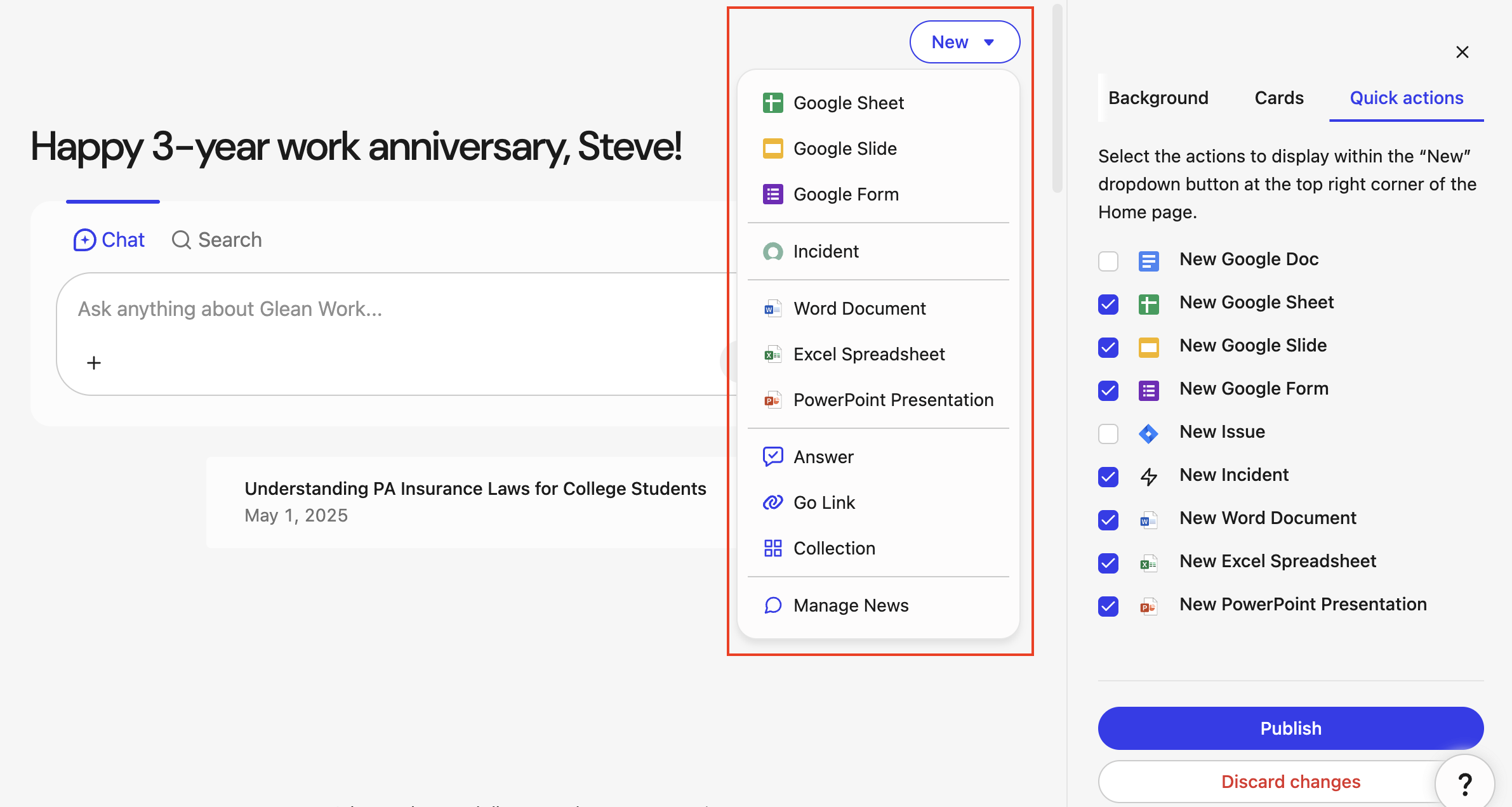Click the PowerPoint Presentation icon in the New menu
Image resolution: width=1512 pixels, height=807 pixels.
[x=773, y=400]
